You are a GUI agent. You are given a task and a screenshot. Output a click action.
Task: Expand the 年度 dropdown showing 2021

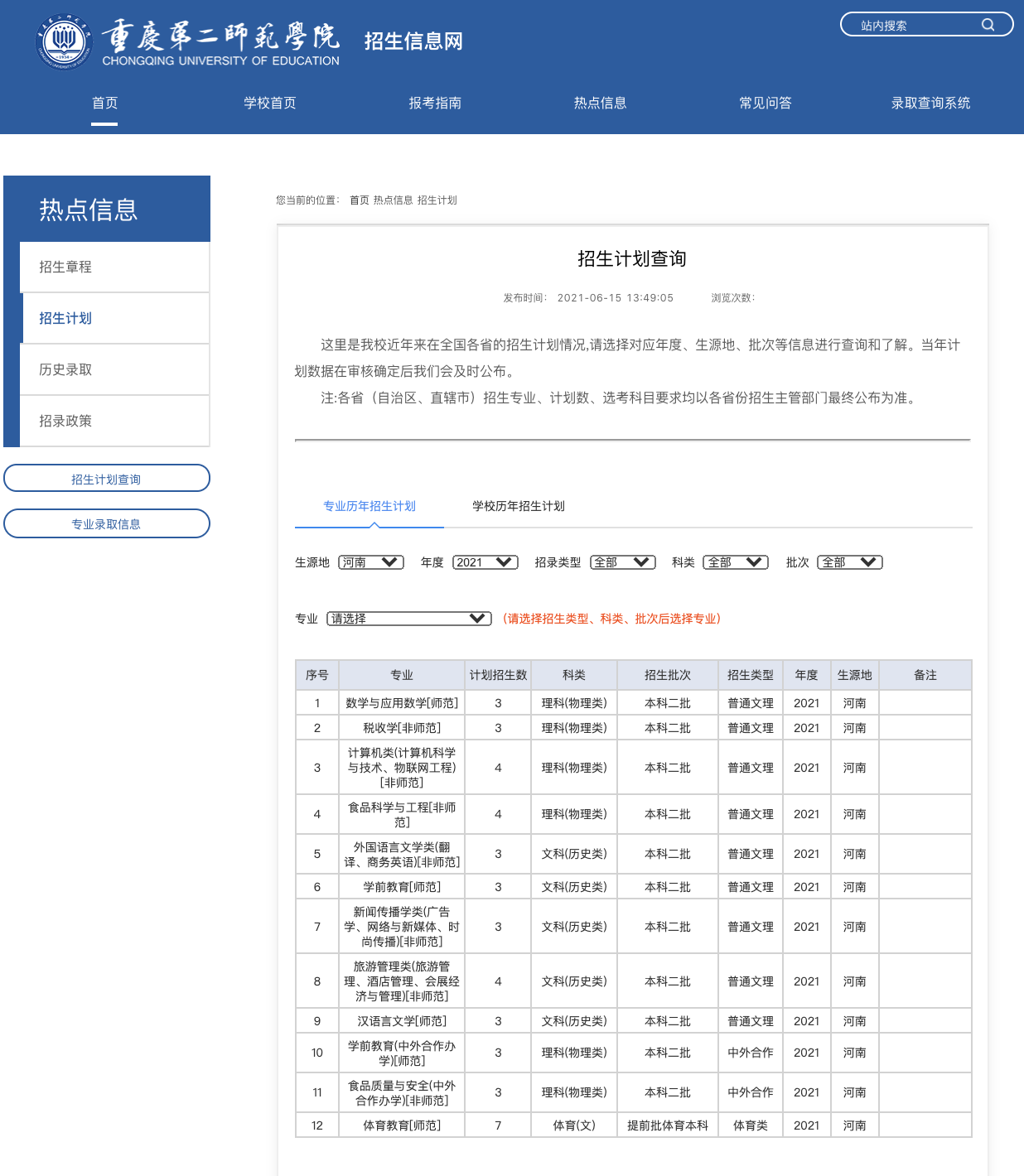click(485, 562)
